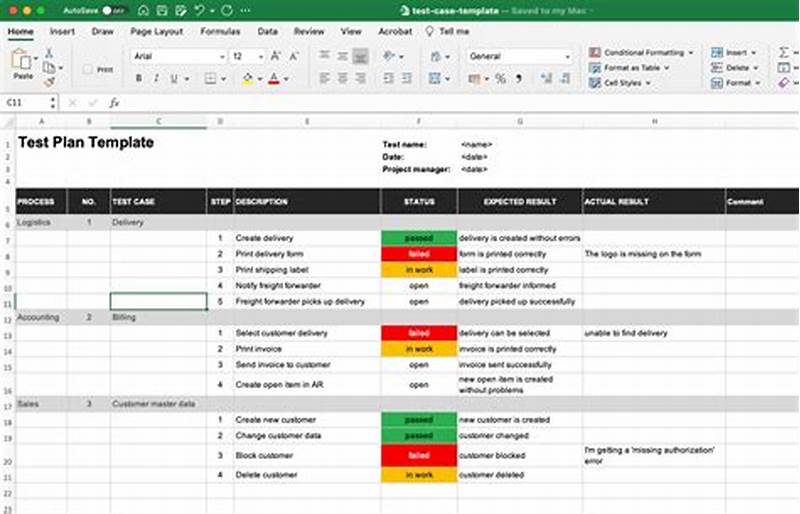This screenshot has height=514, width=800.
Task: Toggle the AutoSave switch
Action: click(113, 10)
